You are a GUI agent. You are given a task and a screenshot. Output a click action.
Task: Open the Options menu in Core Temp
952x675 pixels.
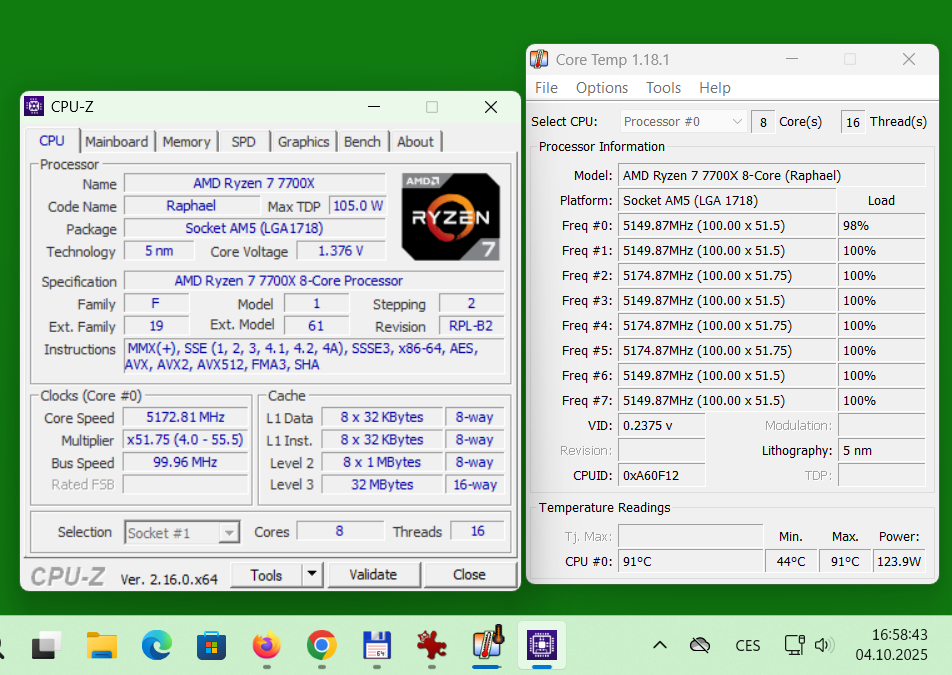(602, 88)
